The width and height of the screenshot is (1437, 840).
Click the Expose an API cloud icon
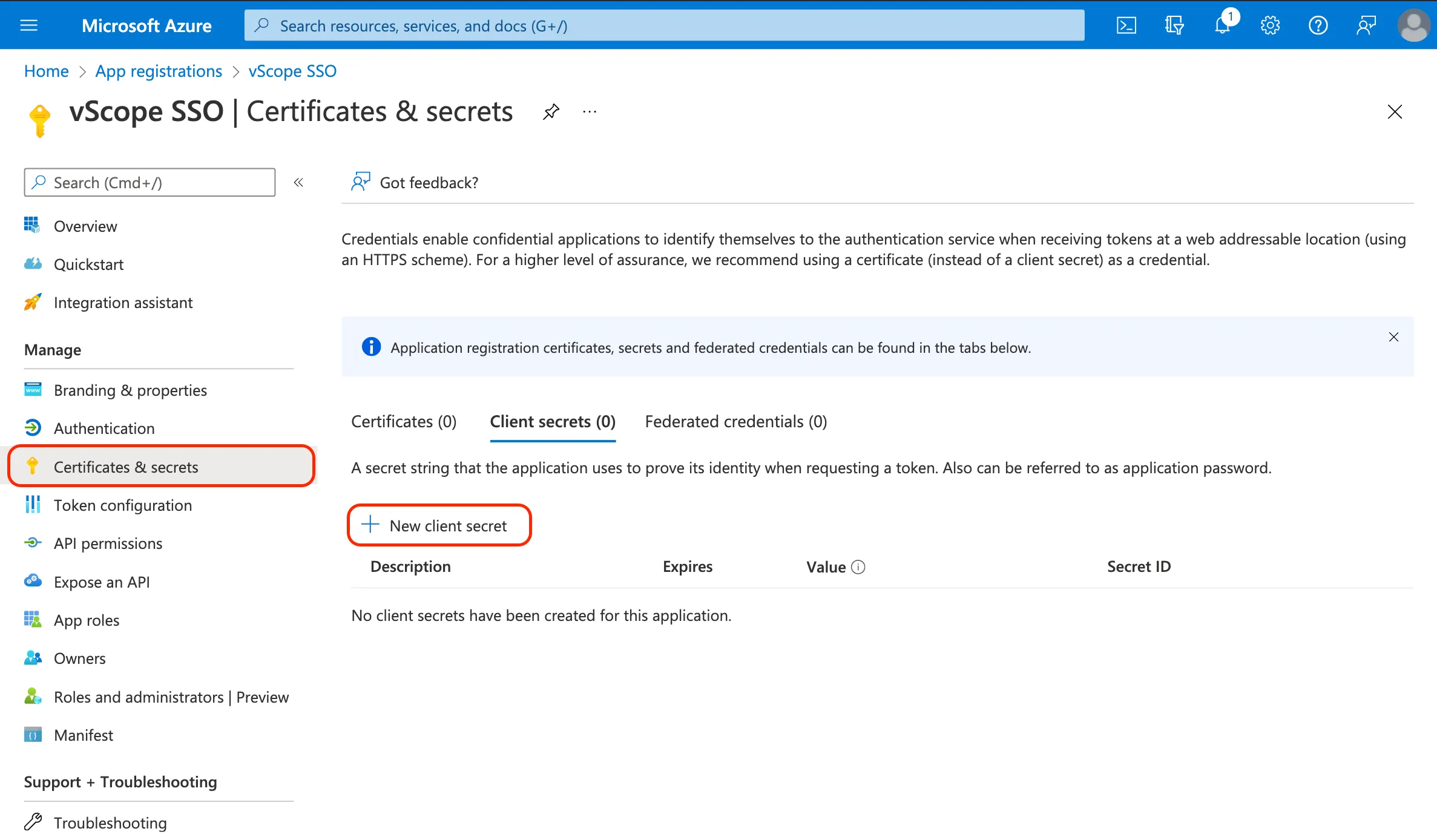pyautogui.click(x=33, y=581)
